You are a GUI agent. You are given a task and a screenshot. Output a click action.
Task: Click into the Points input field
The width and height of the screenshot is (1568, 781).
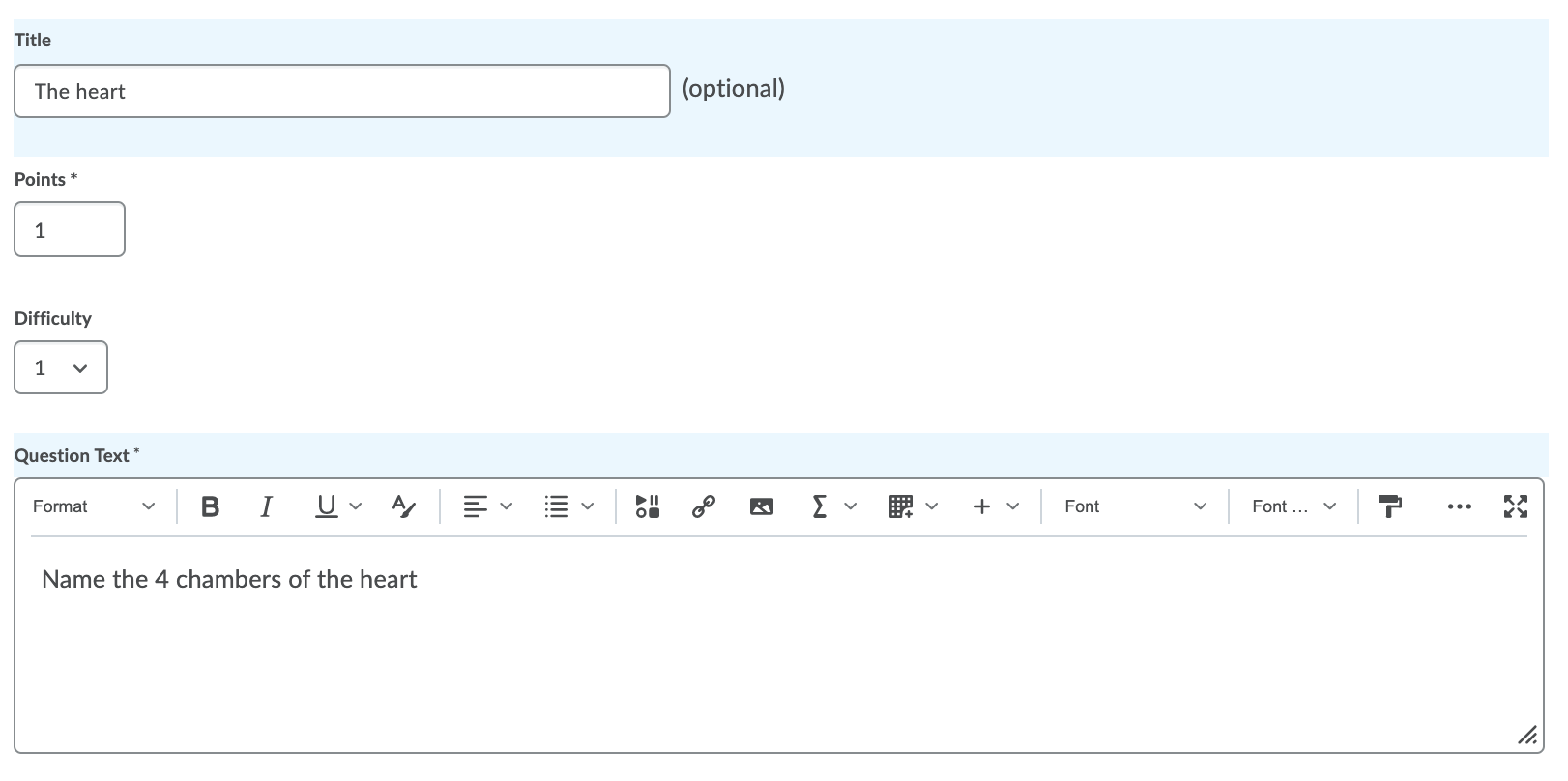coord(70,230)
